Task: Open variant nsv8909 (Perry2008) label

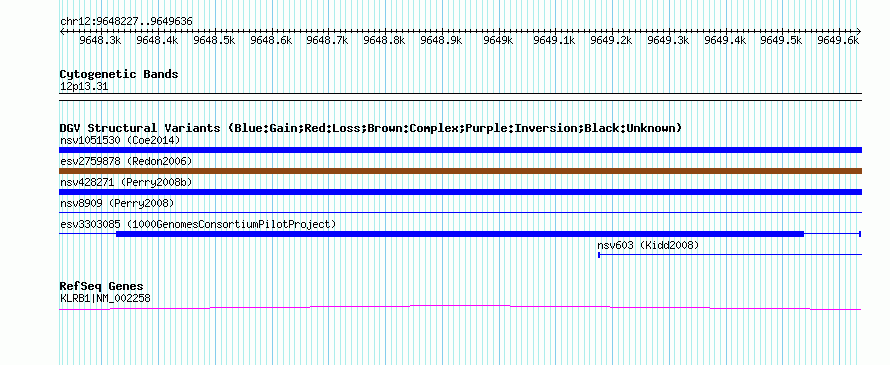Action: click(117, 203)
